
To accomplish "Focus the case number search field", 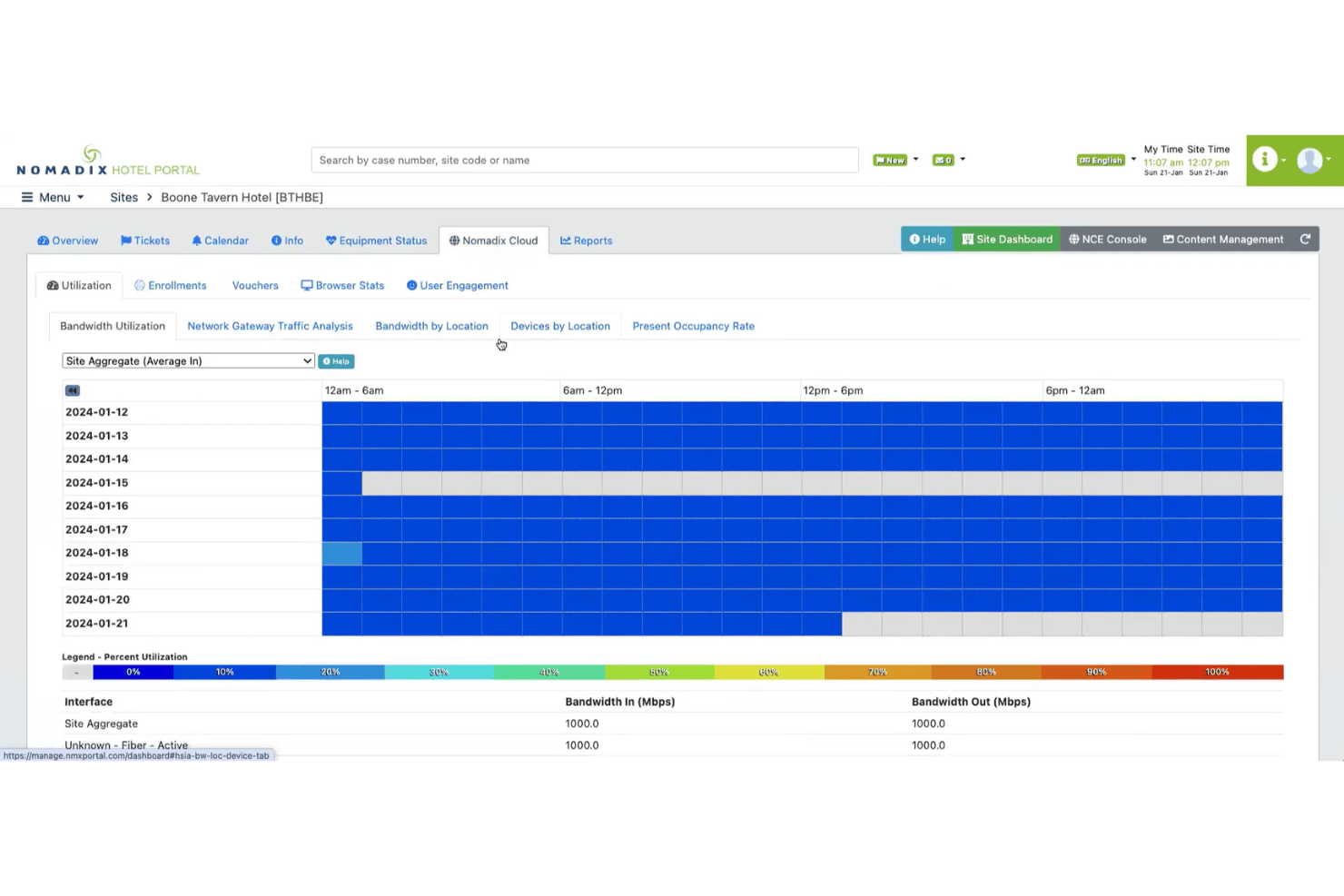I will 585,160.
